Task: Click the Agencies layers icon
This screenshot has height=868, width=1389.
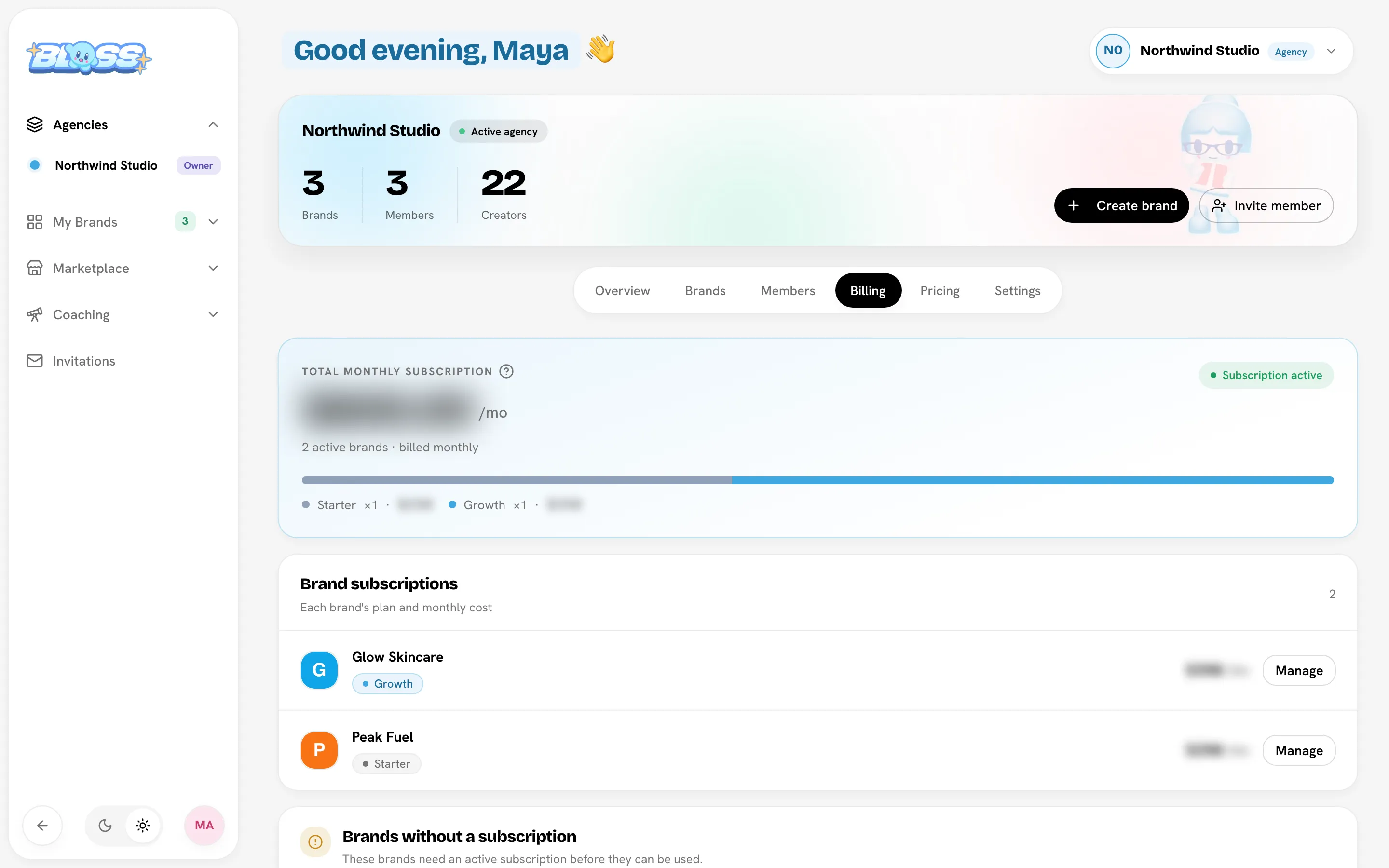Action: (34, 124)
